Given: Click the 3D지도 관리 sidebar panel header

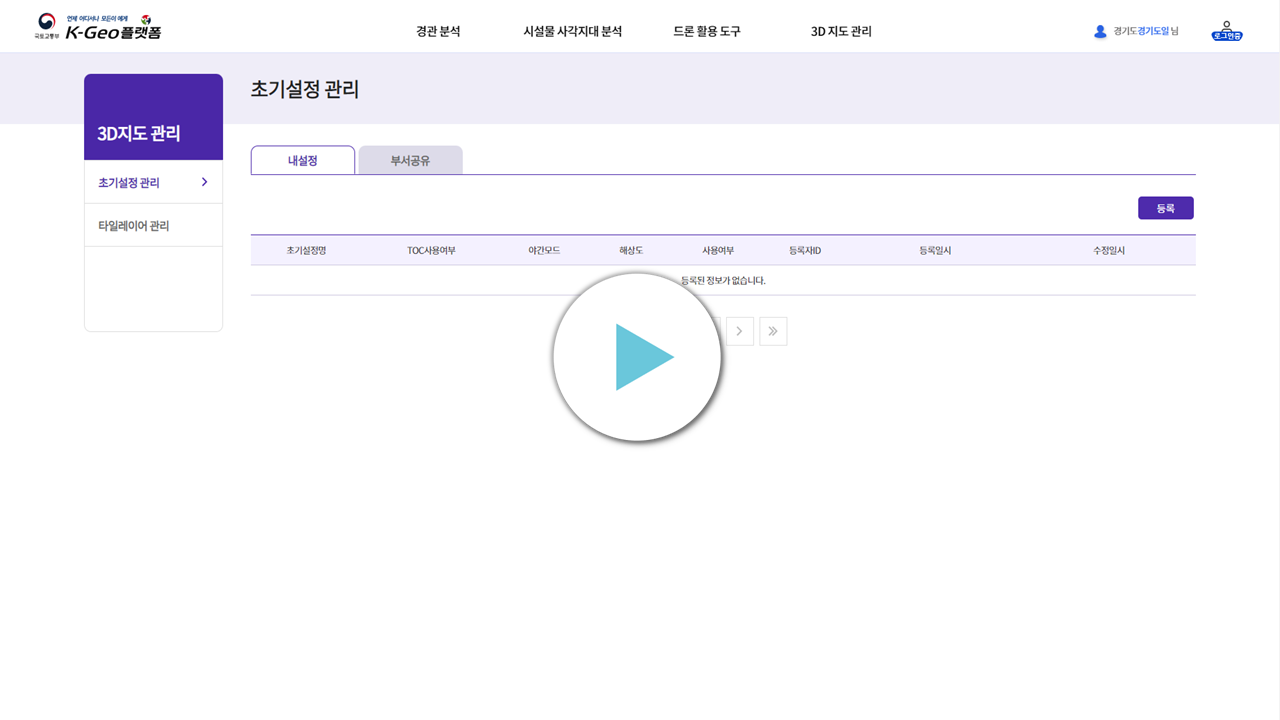Looking at the screenshot, I should click(x=138, y=131).
